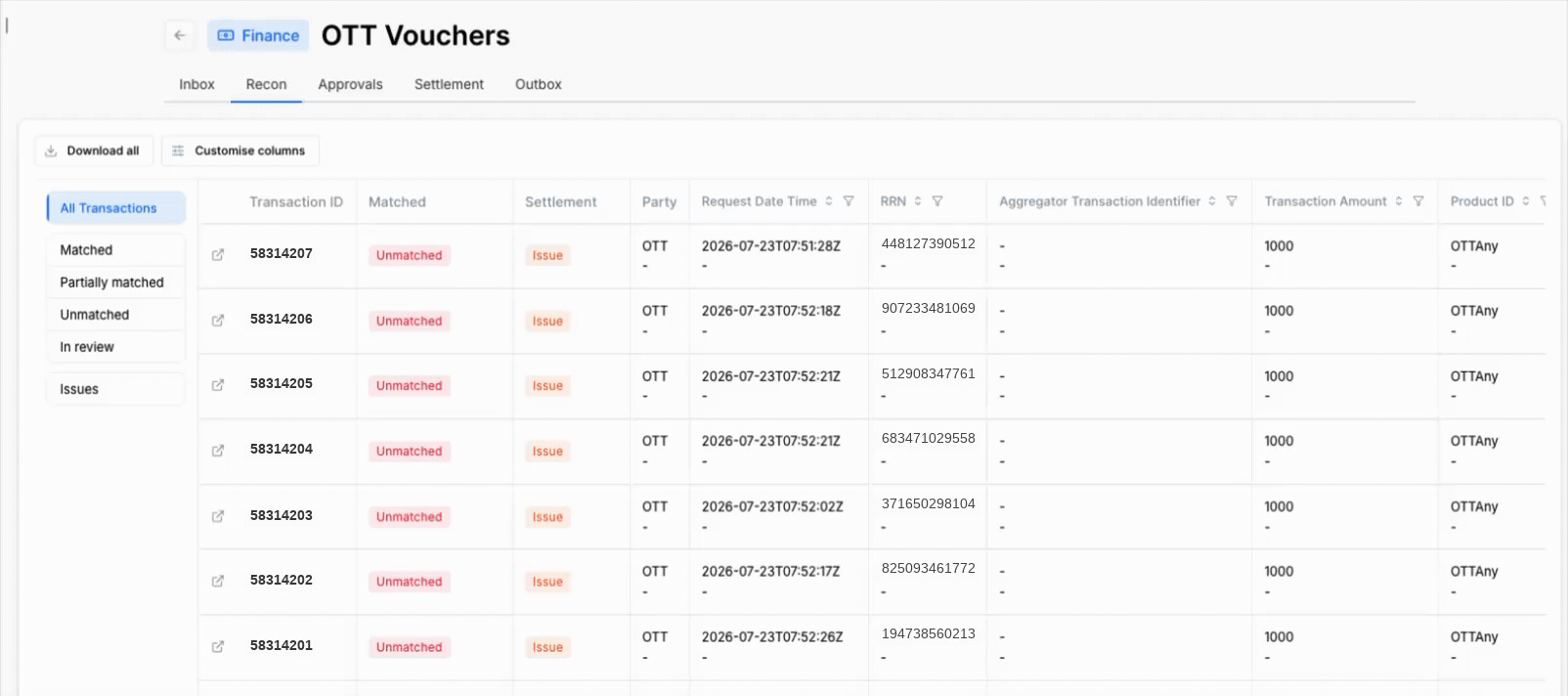This screenshot has width=1568, height=696.
Task: Open external link icon for transaction 58314201
Action: click(x=218, y=646)
